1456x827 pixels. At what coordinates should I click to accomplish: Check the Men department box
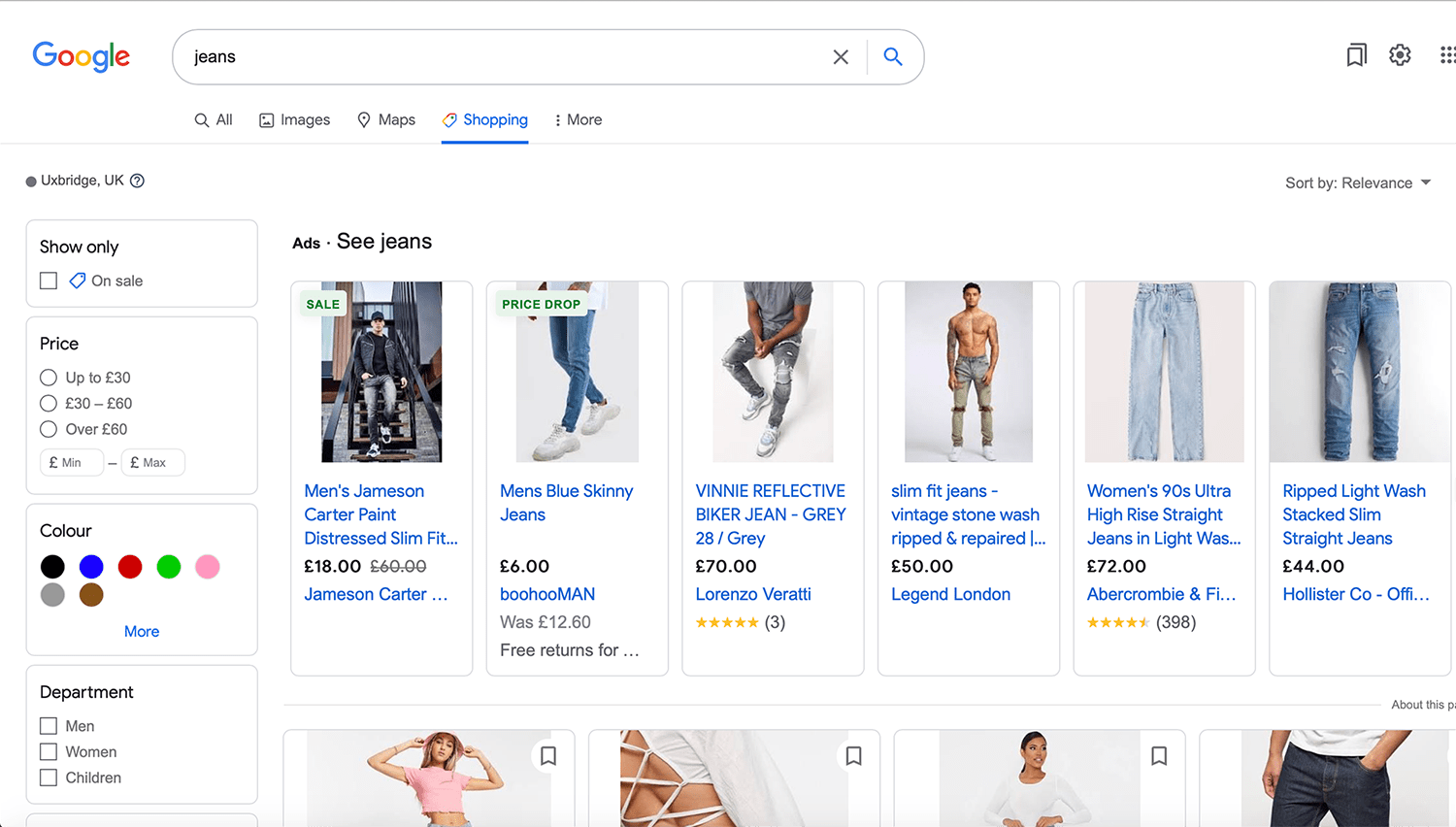click(x=49, y=726)
